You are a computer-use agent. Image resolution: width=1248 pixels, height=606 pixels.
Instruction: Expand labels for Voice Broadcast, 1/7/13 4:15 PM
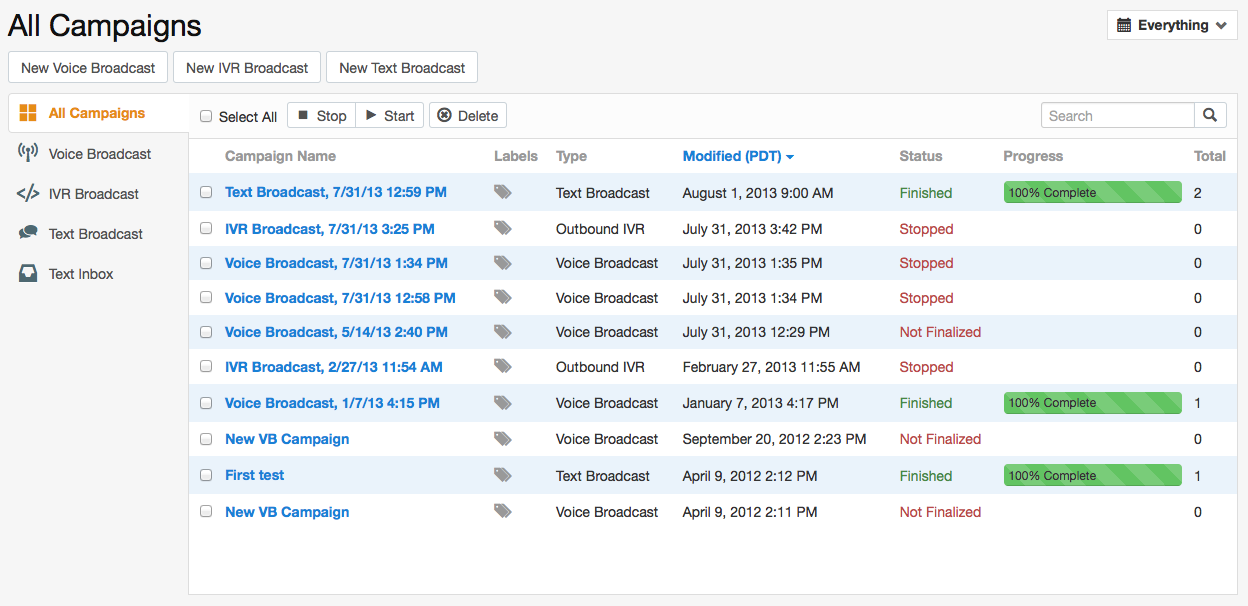[502, 402]
